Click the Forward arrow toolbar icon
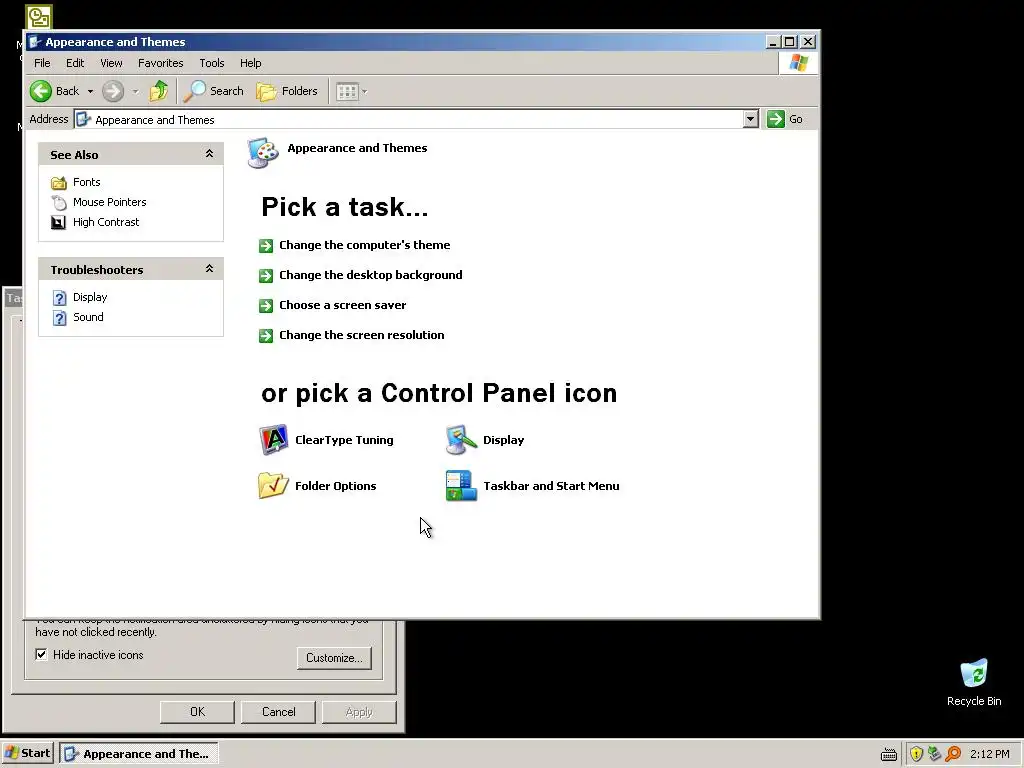Image resolution: width=1024 pixels, height=768 pixels. 113,91
